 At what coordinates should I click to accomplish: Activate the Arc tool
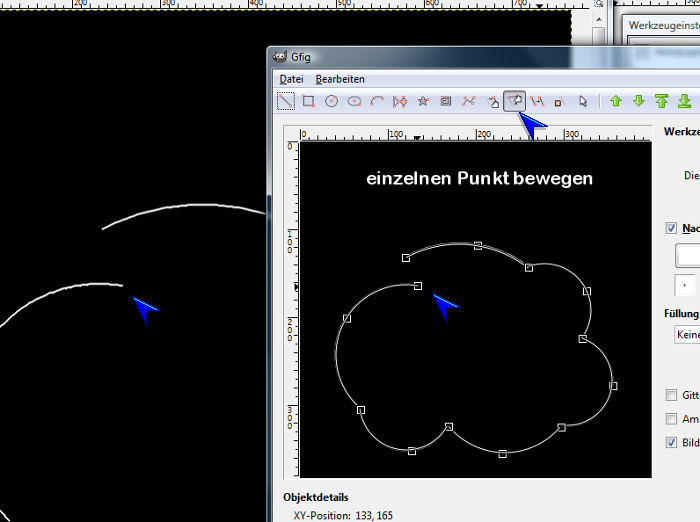[x=377, y=101]
